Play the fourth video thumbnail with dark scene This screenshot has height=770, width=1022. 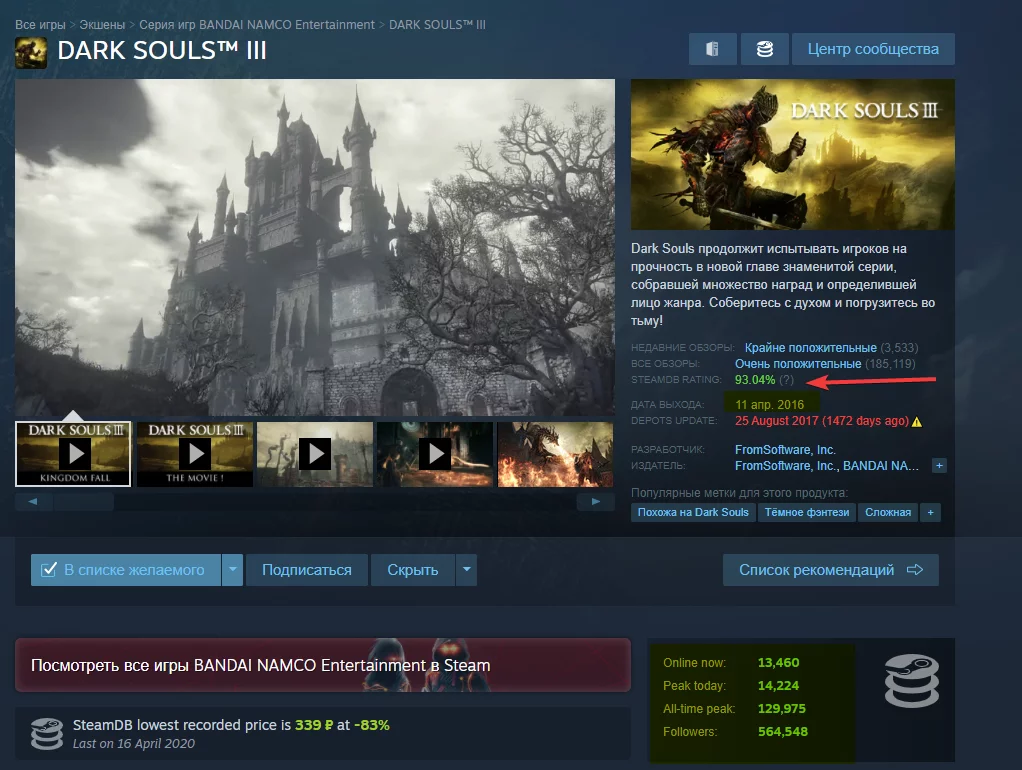click(x=435, y=454)
